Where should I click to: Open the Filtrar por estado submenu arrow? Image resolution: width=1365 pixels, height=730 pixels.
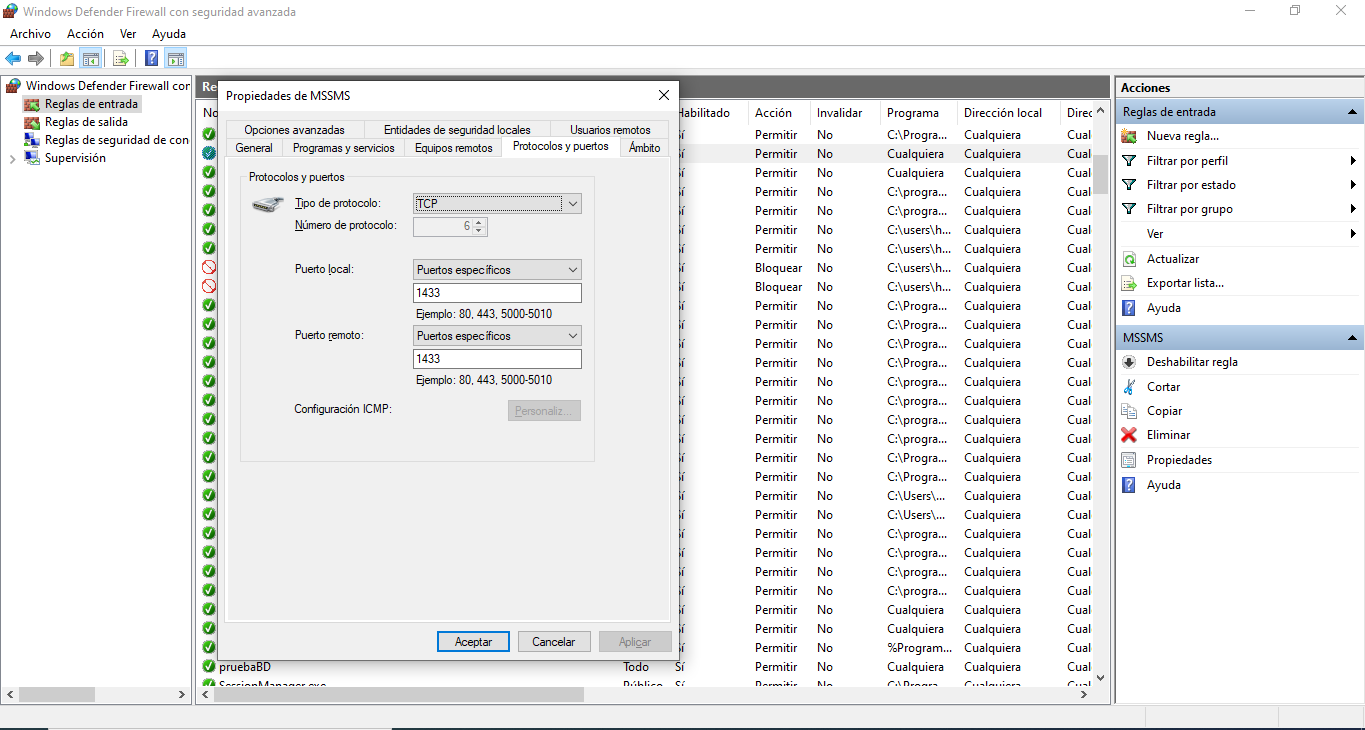(x=1353, y=185)
